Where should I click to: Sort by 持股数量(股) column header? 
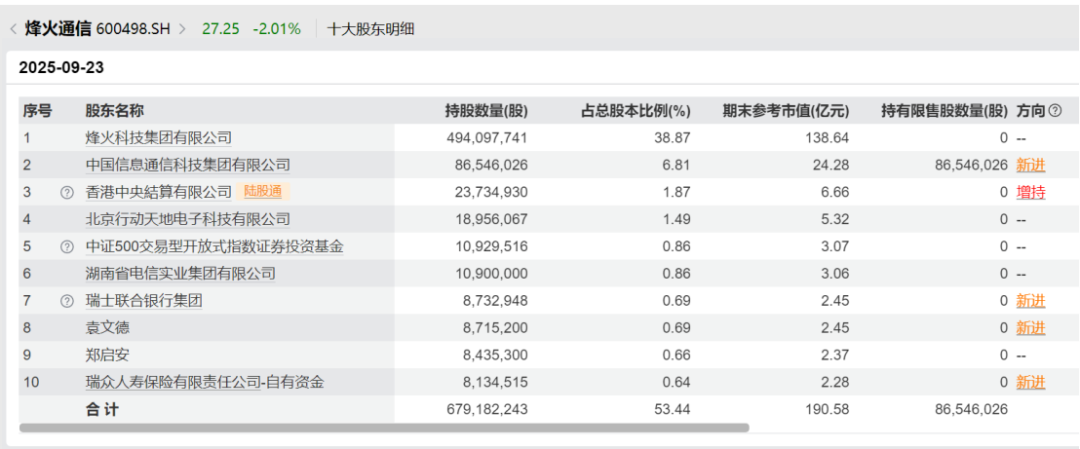486,110
